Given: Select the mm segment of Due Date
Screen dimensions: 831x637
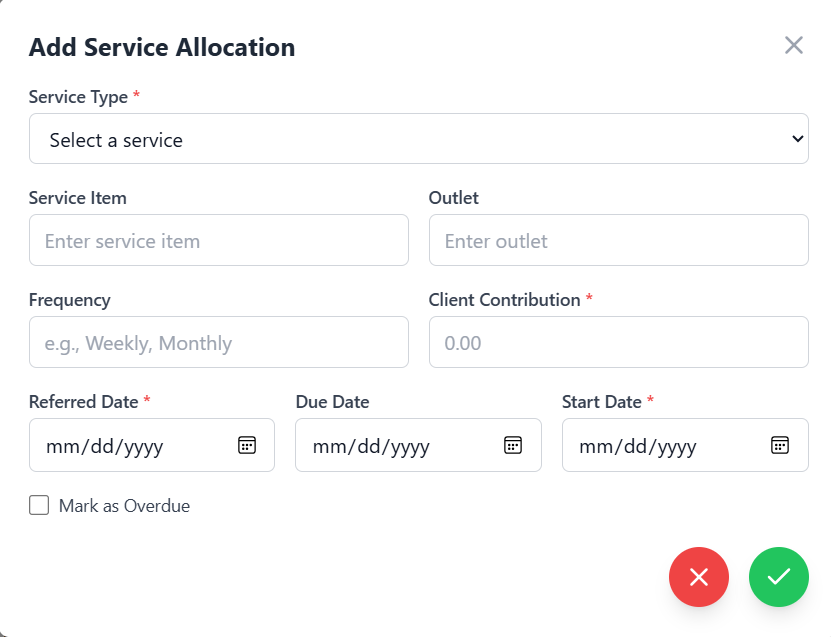Looking at the screenshot, I should (327, 446).
